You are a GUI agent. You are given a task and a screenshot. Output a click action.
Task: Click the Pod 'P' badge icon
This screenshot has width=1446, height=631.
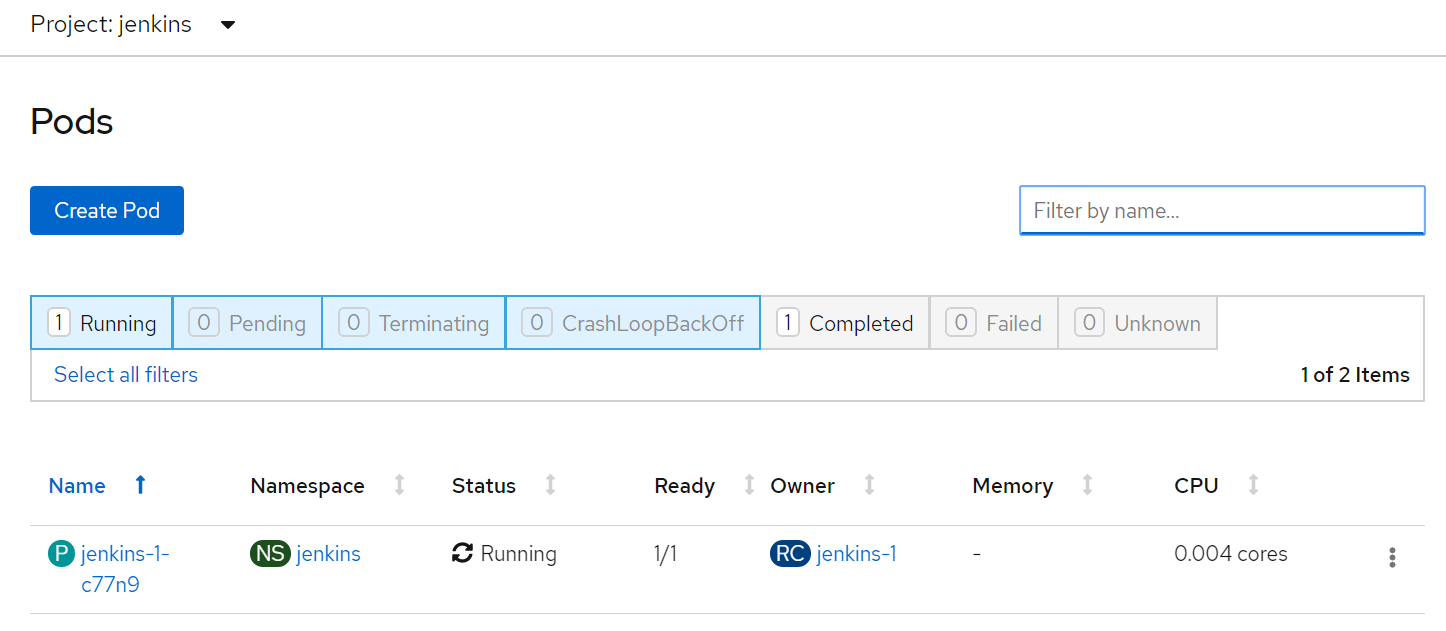coord(61,553)
